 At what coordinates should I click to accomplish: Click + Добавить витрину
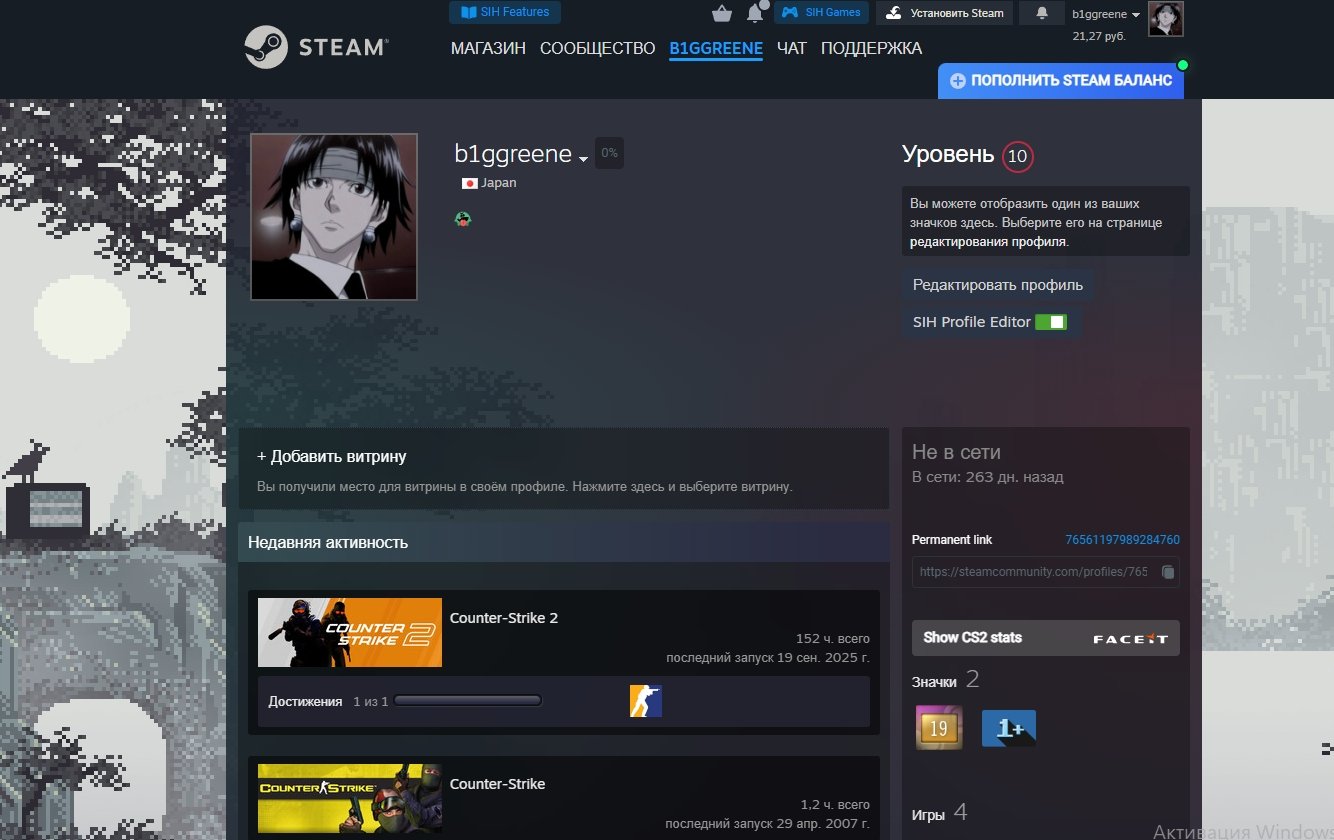click(x=332, y=456)
